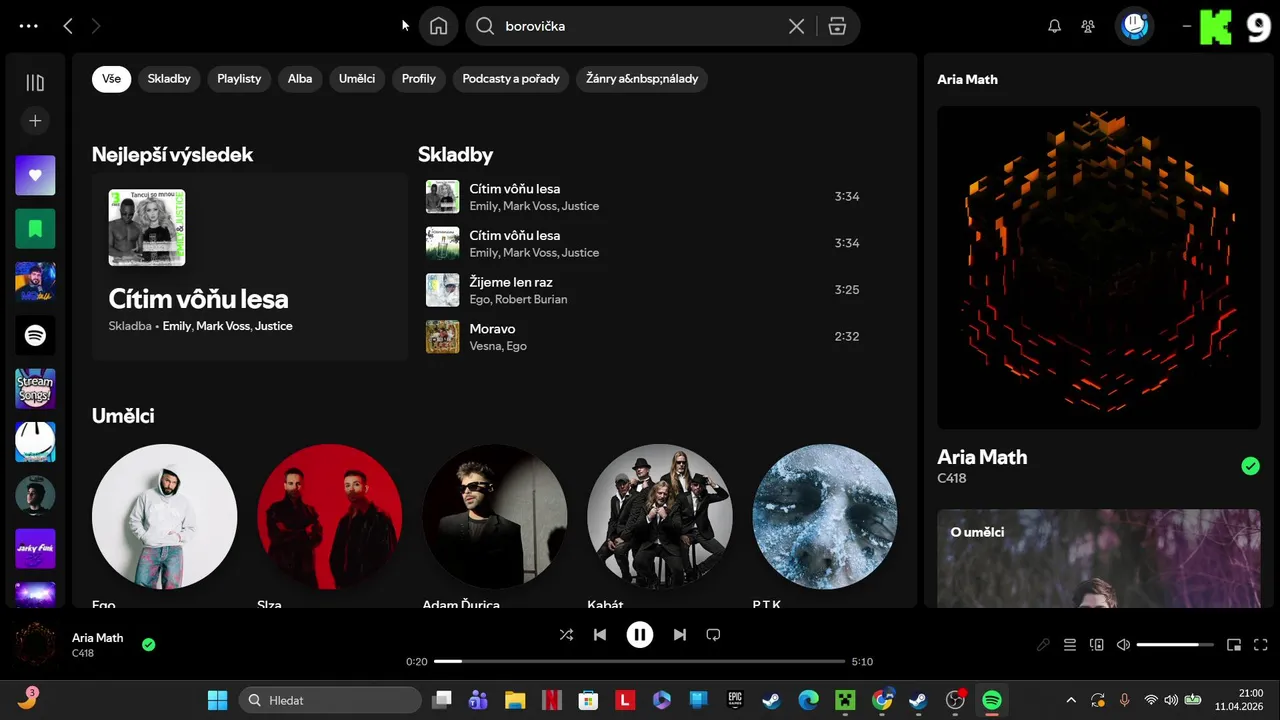Click inside the borovička search field
The width and height of the screenshot is (1280, 720).
pyautogui.click(x=640, y=26)
